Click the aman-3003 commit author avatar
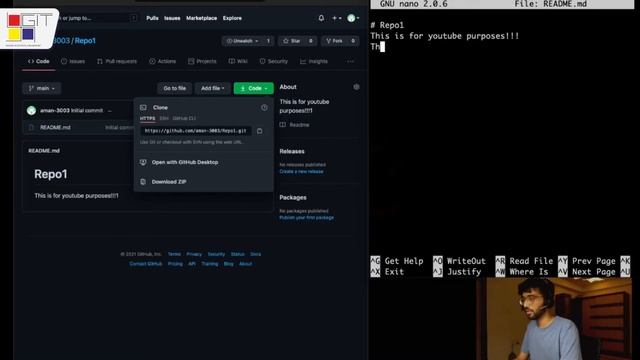The image size is (640, 360). [x=31, y=110]
